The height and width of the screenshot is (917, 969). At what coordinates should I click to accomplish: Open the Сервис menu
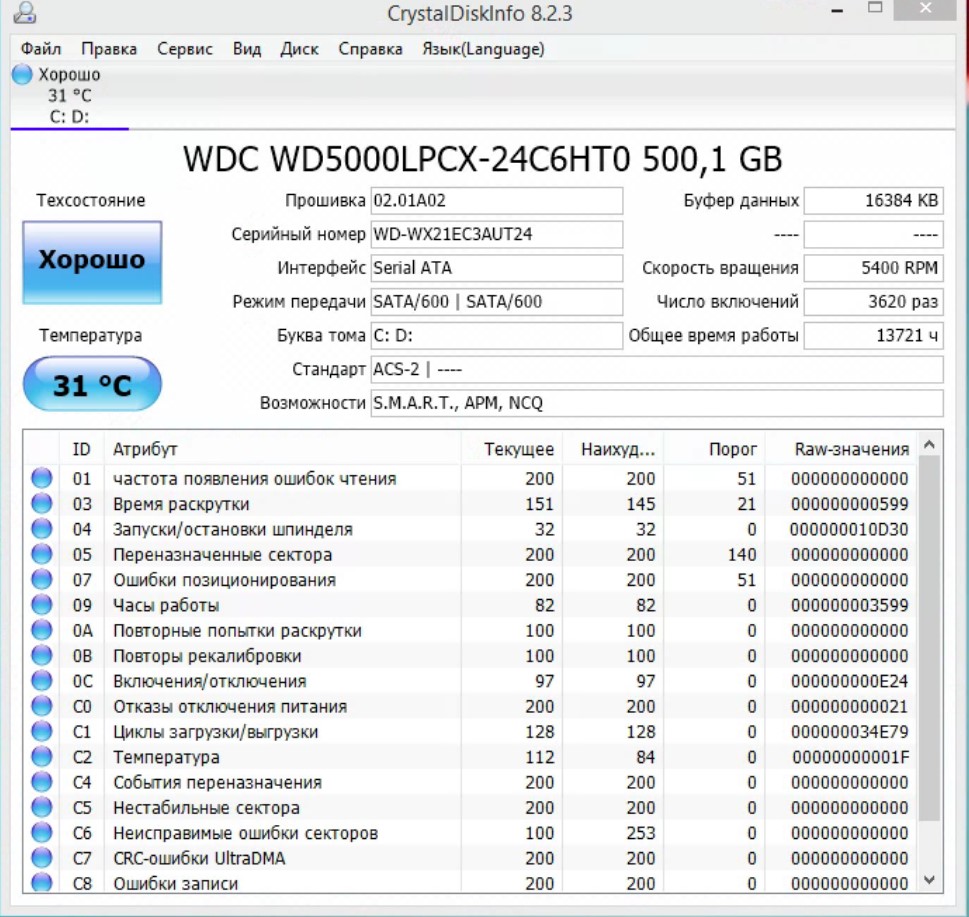click(x=185, y=49)
